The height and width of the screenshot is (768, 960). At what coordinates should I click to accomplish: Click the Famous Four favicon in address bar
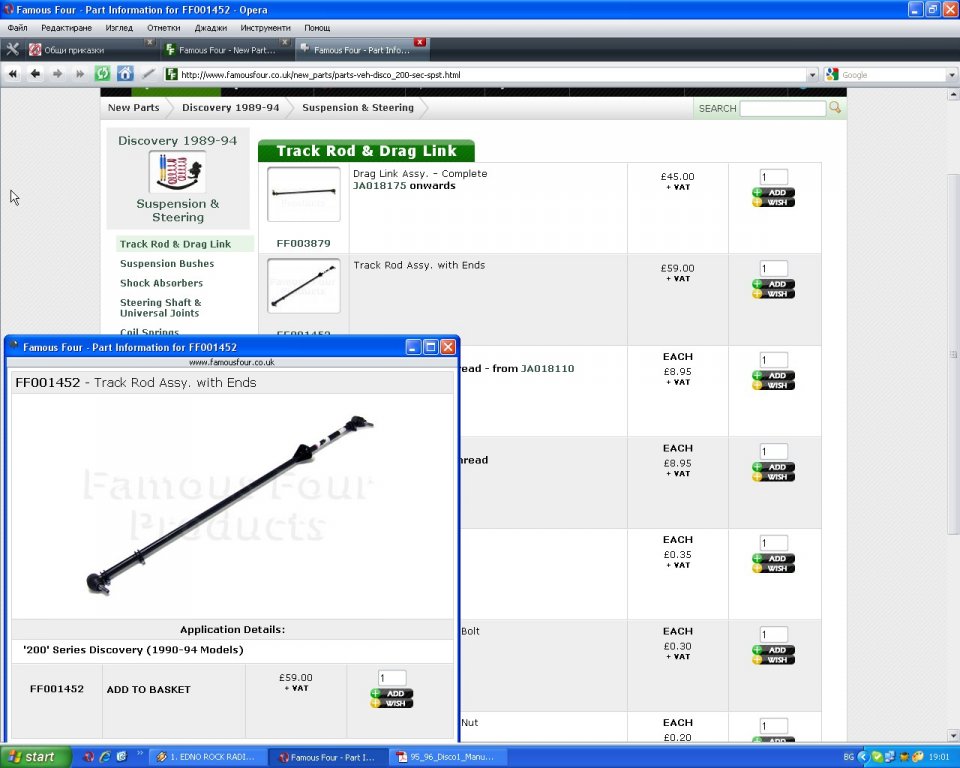[x=172, y=75]
